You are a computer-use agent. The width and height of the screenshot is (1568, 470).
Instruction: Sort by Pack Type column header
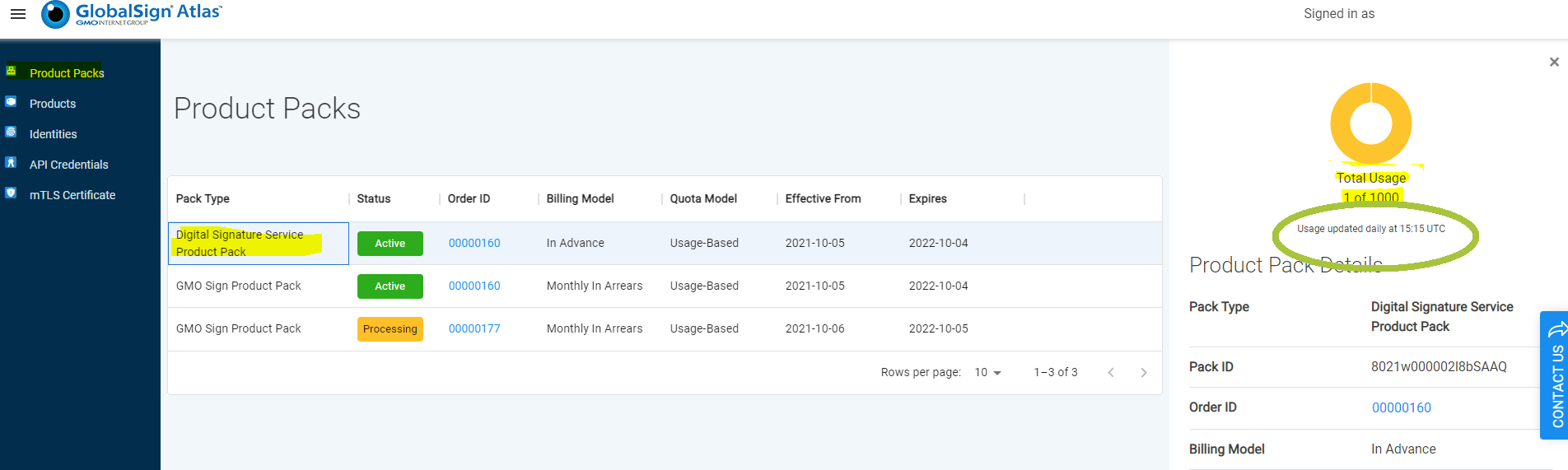click(x=203, y=198)
